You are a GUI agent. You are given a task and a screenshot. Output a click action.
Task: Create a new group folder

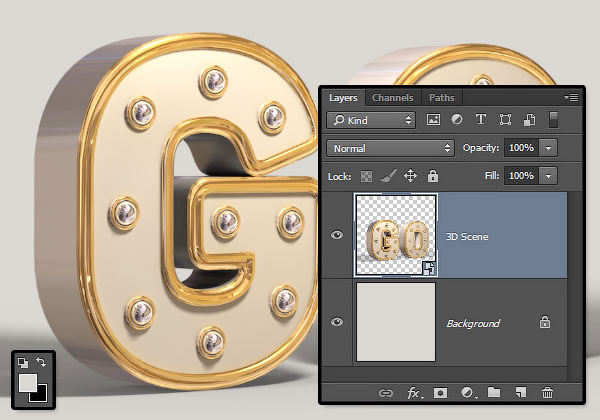point(493,393)
